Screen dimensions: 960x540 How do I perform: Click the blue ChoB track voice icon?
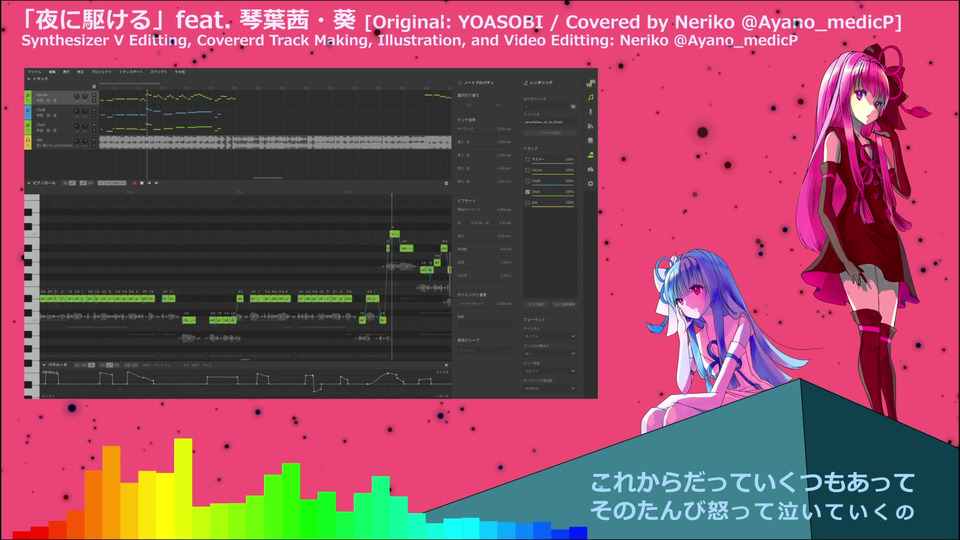tap(28, 112)
